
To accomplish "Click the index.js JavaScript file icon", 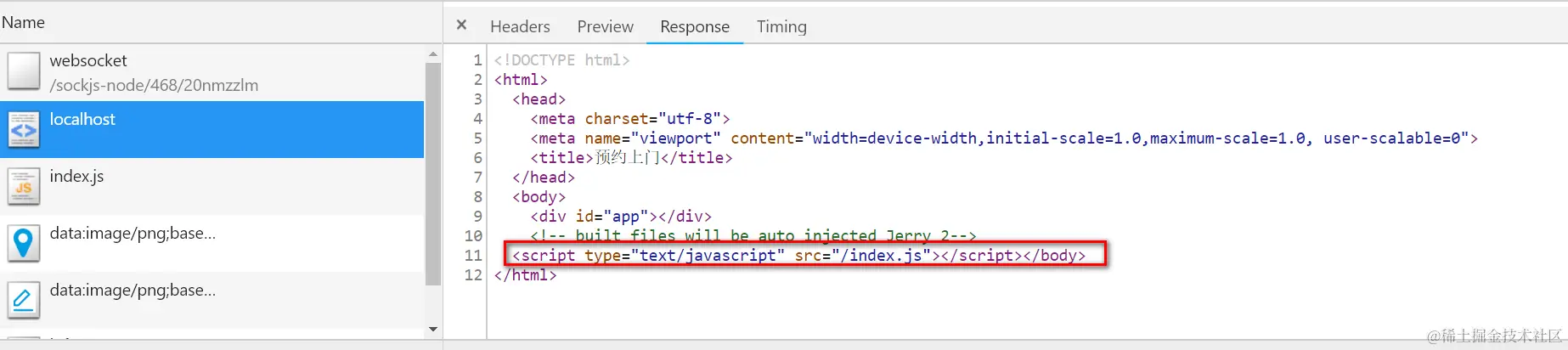I will coord(24,186).
